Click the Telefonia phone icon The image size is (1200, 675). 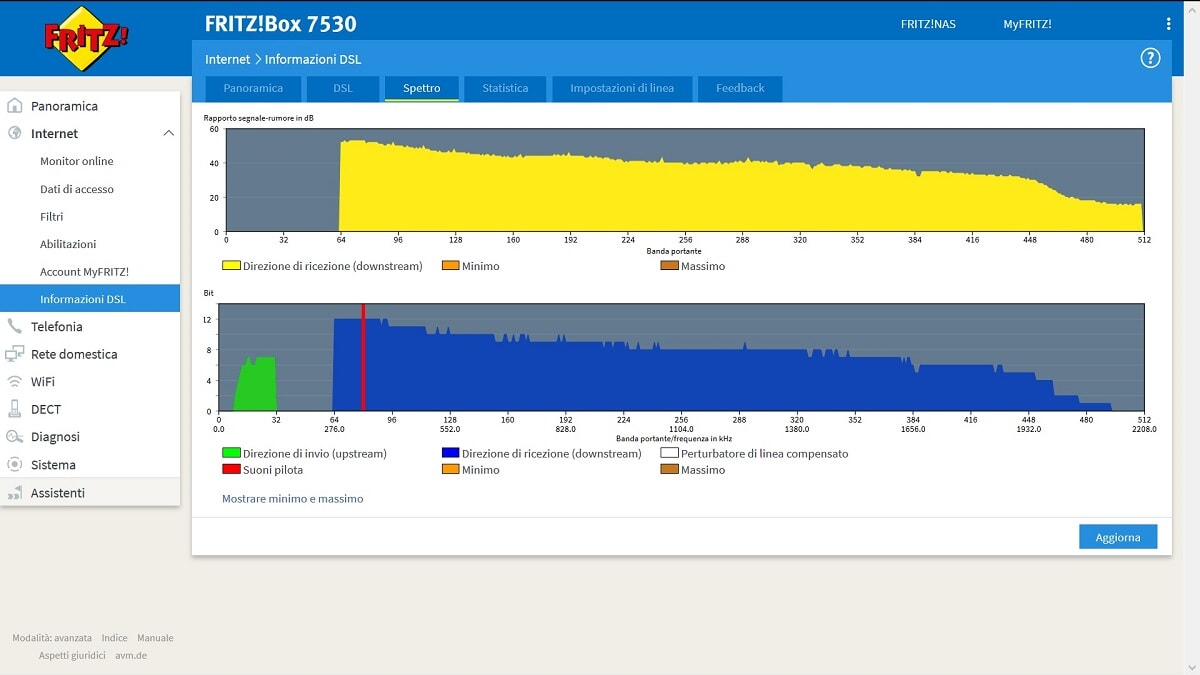(14, 326)
